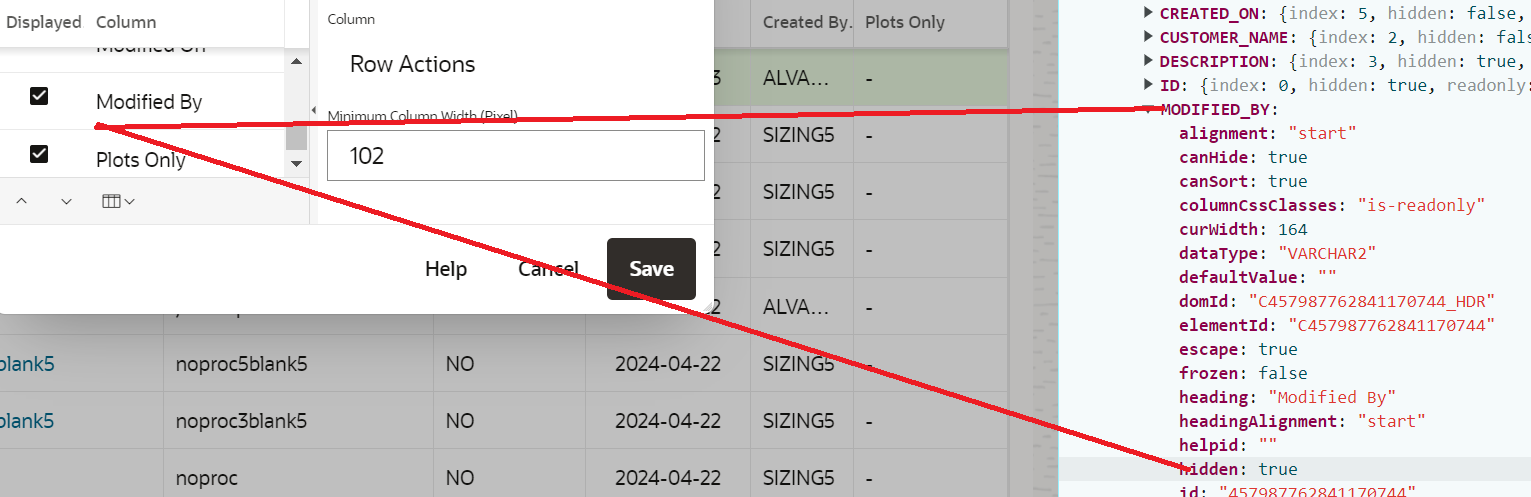Collapse the column list via splitter triangle
Viewport: 1531px width, 497px height.
pos(314,111)
